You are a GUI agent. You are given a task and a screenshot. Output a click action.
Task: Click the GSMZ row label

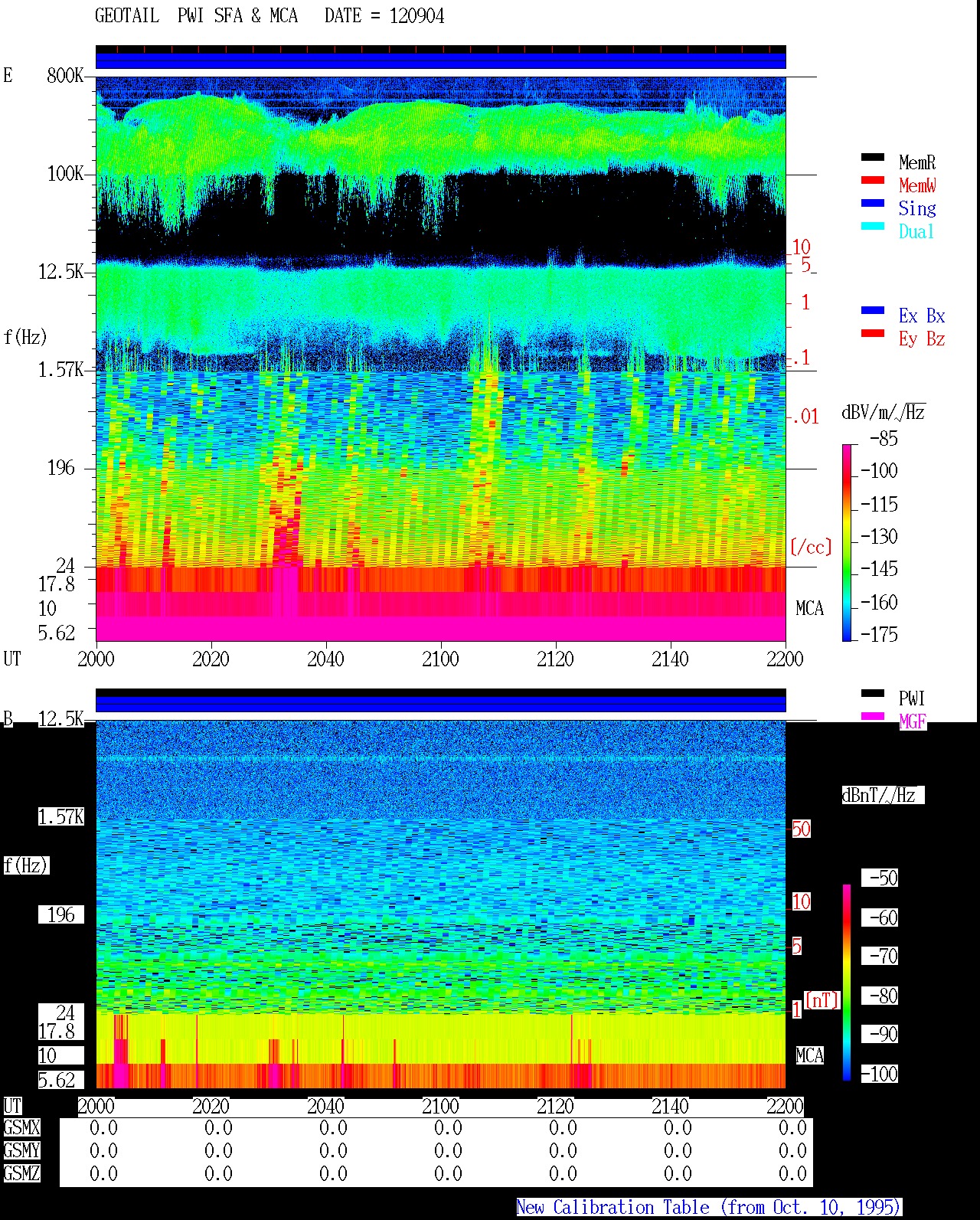21,1173
